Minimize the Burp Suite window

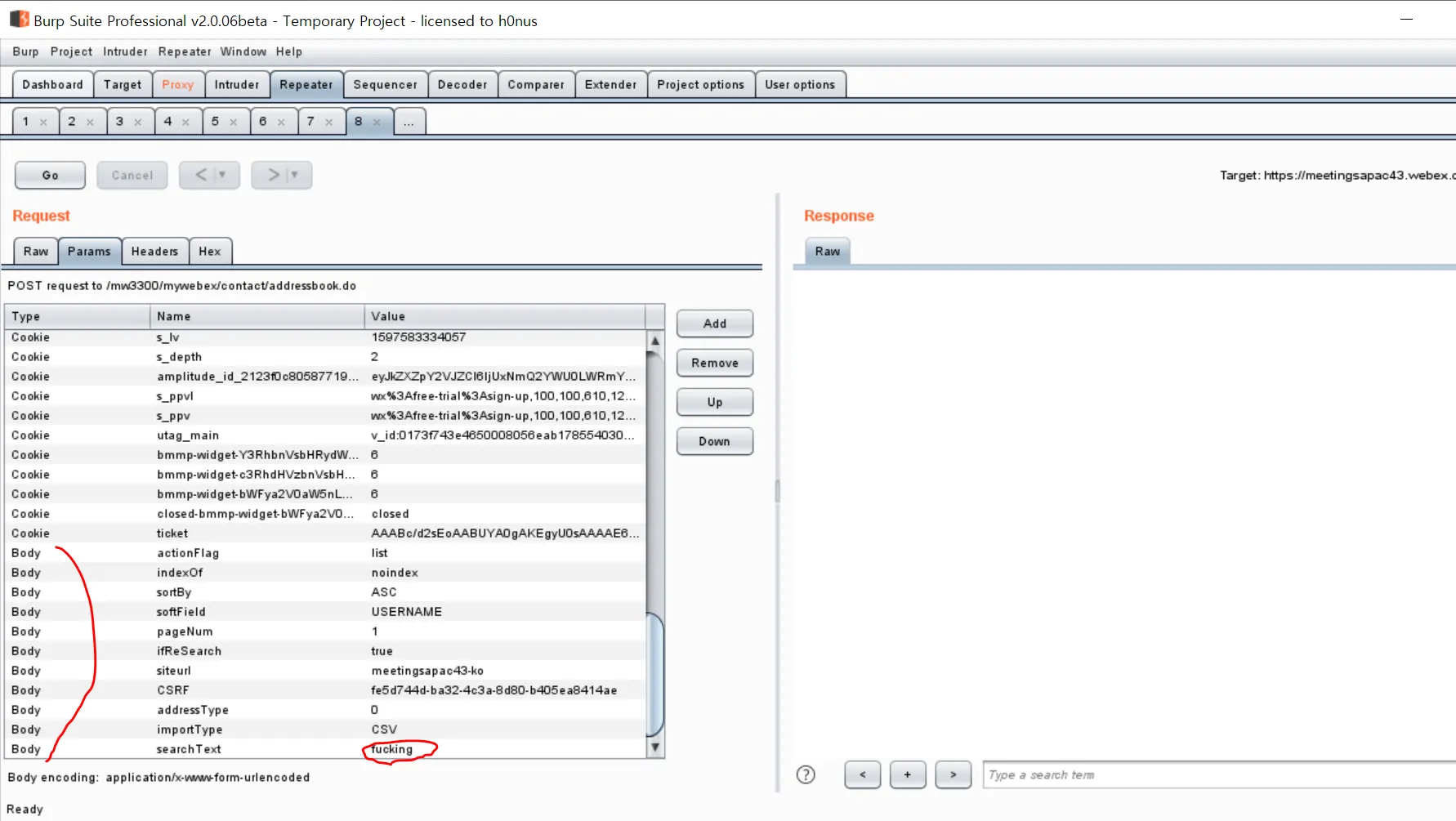[x=1406, y=20]
